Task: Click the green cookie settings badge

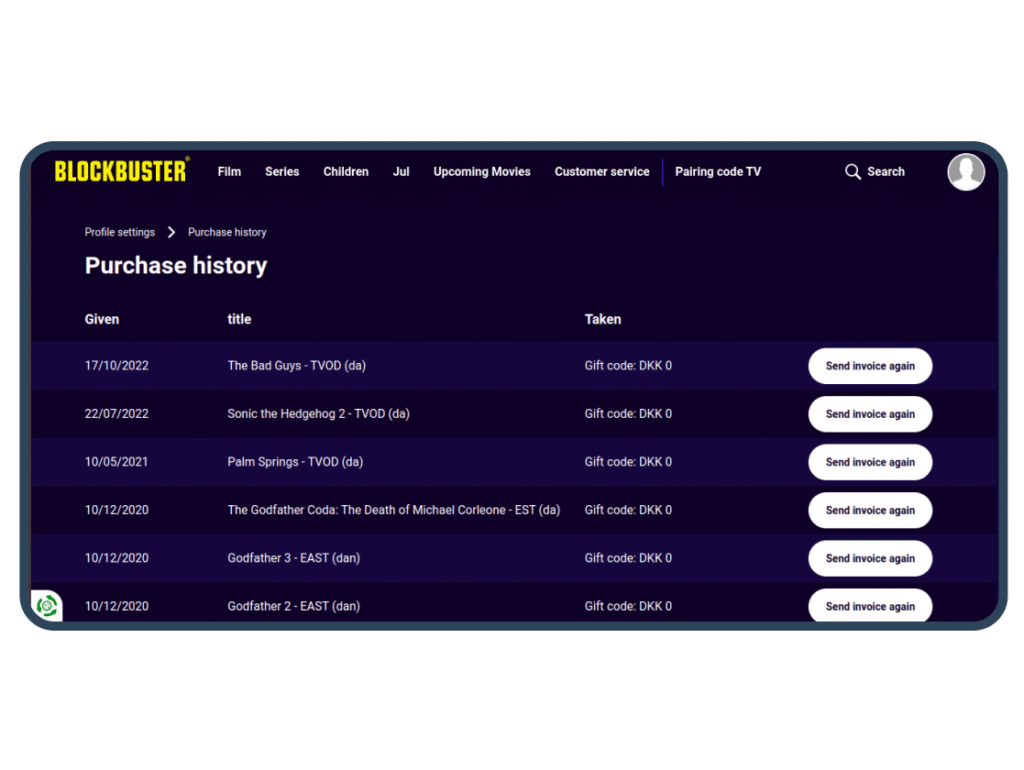Action: tap(46, 605)
